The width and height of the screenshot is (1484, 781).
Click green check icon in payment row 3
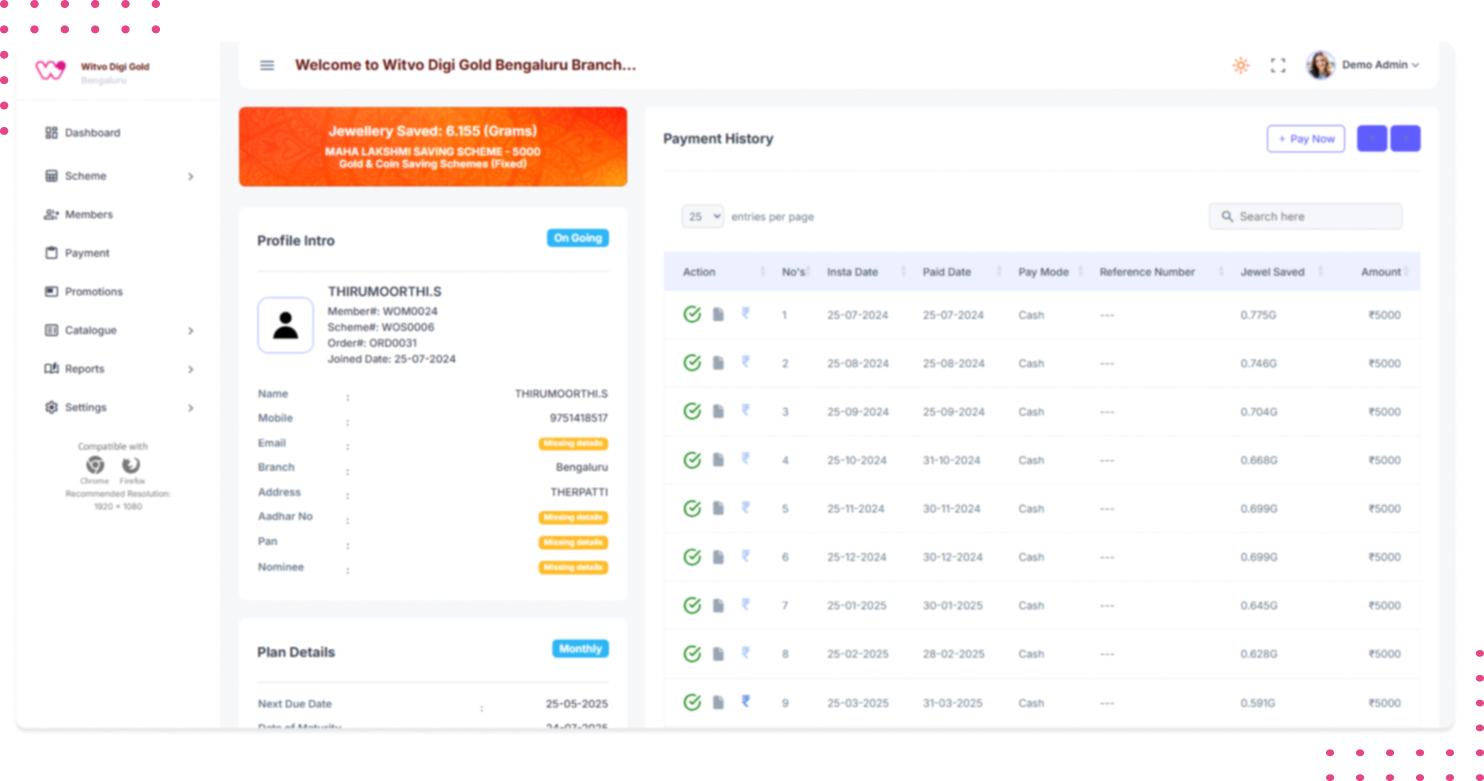(692, 411)
